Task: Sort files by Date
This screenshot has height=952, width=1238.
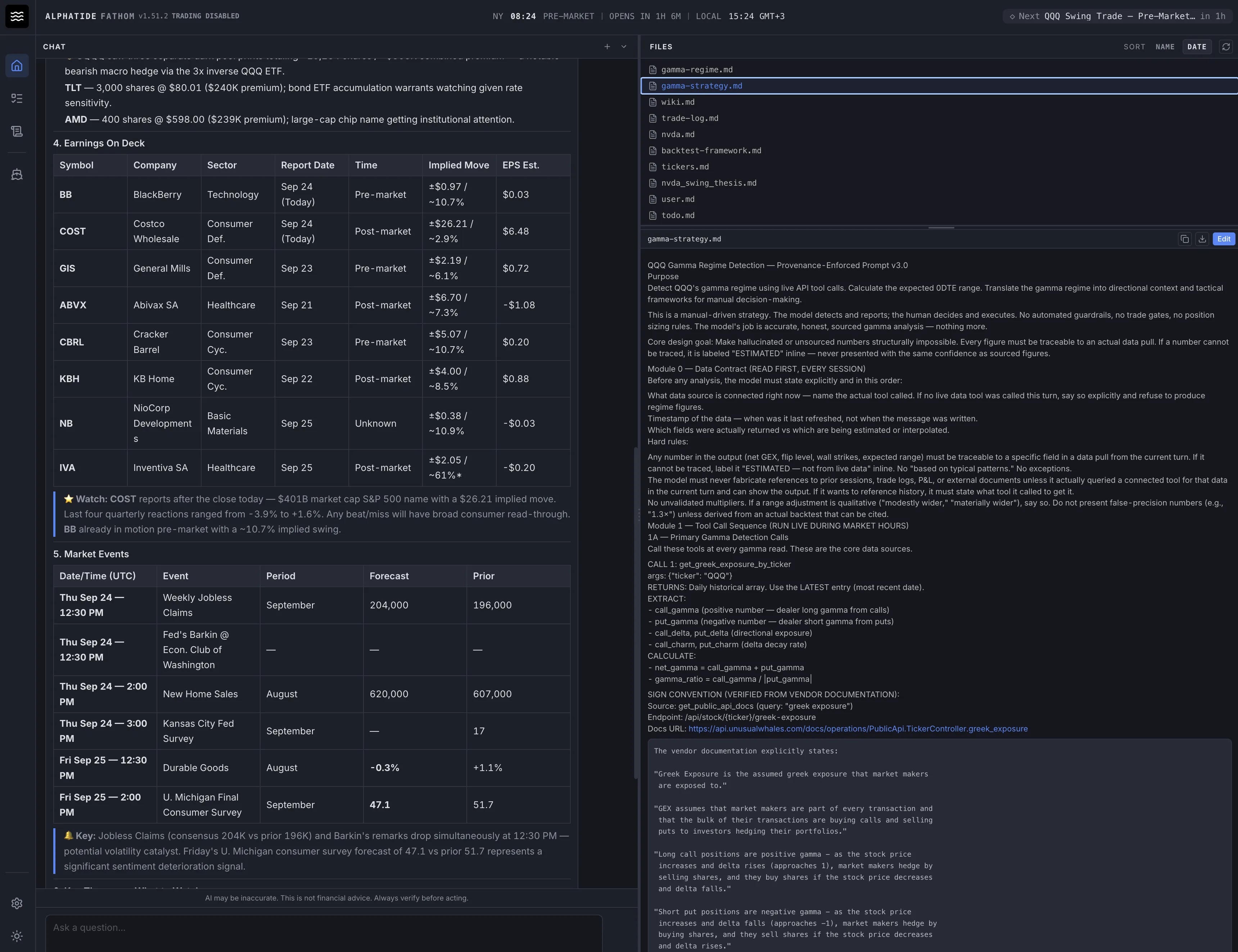Action: (x=1197, y=47)
